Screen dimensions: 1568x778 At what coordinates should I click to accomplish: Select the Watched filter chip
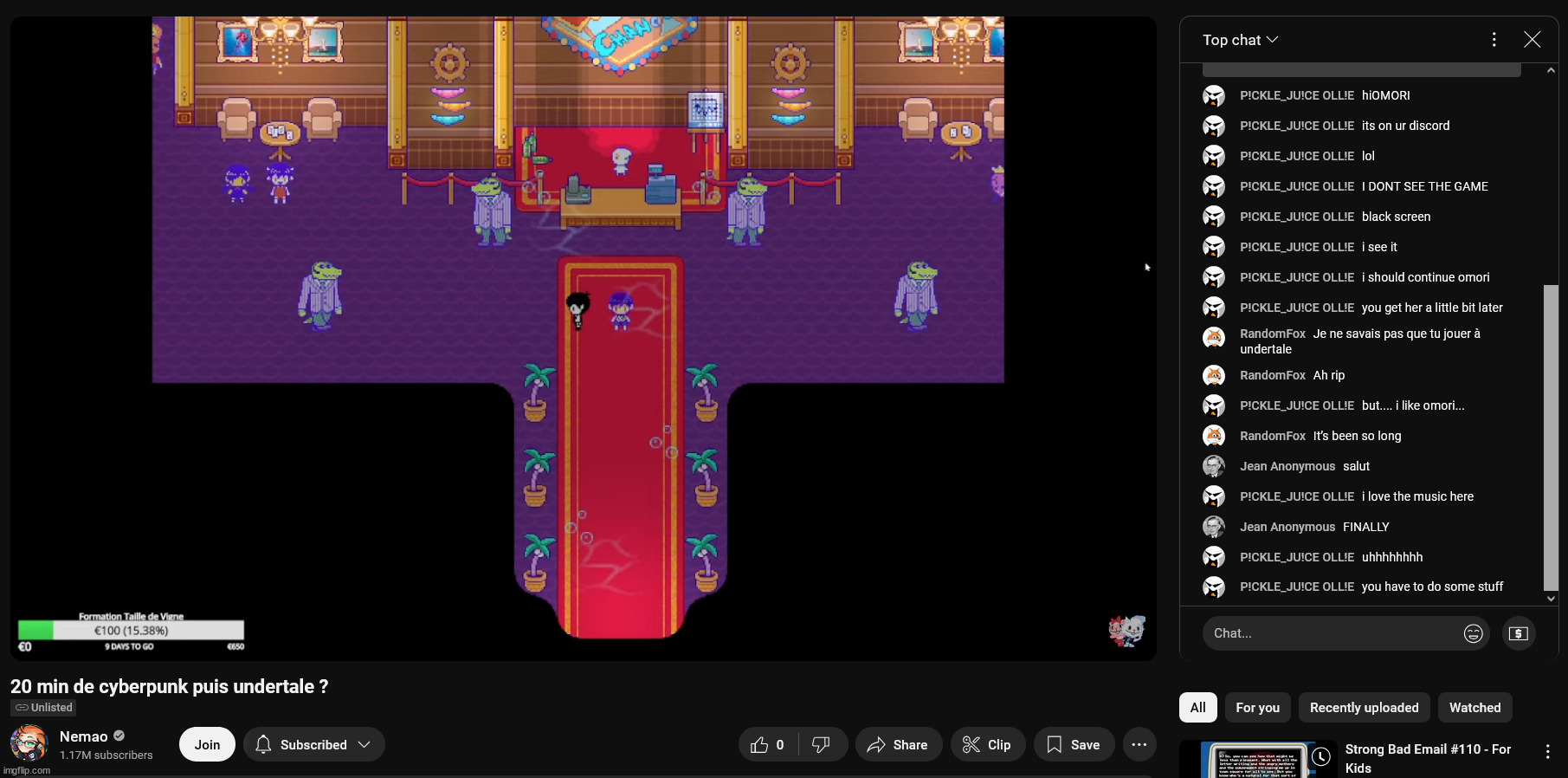pyautogui.click(x=1474, y=708)
